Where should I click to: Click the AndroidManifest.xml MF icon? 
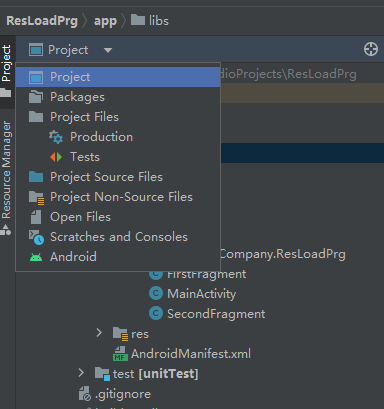pyautogui.click(x=120, y=354)
